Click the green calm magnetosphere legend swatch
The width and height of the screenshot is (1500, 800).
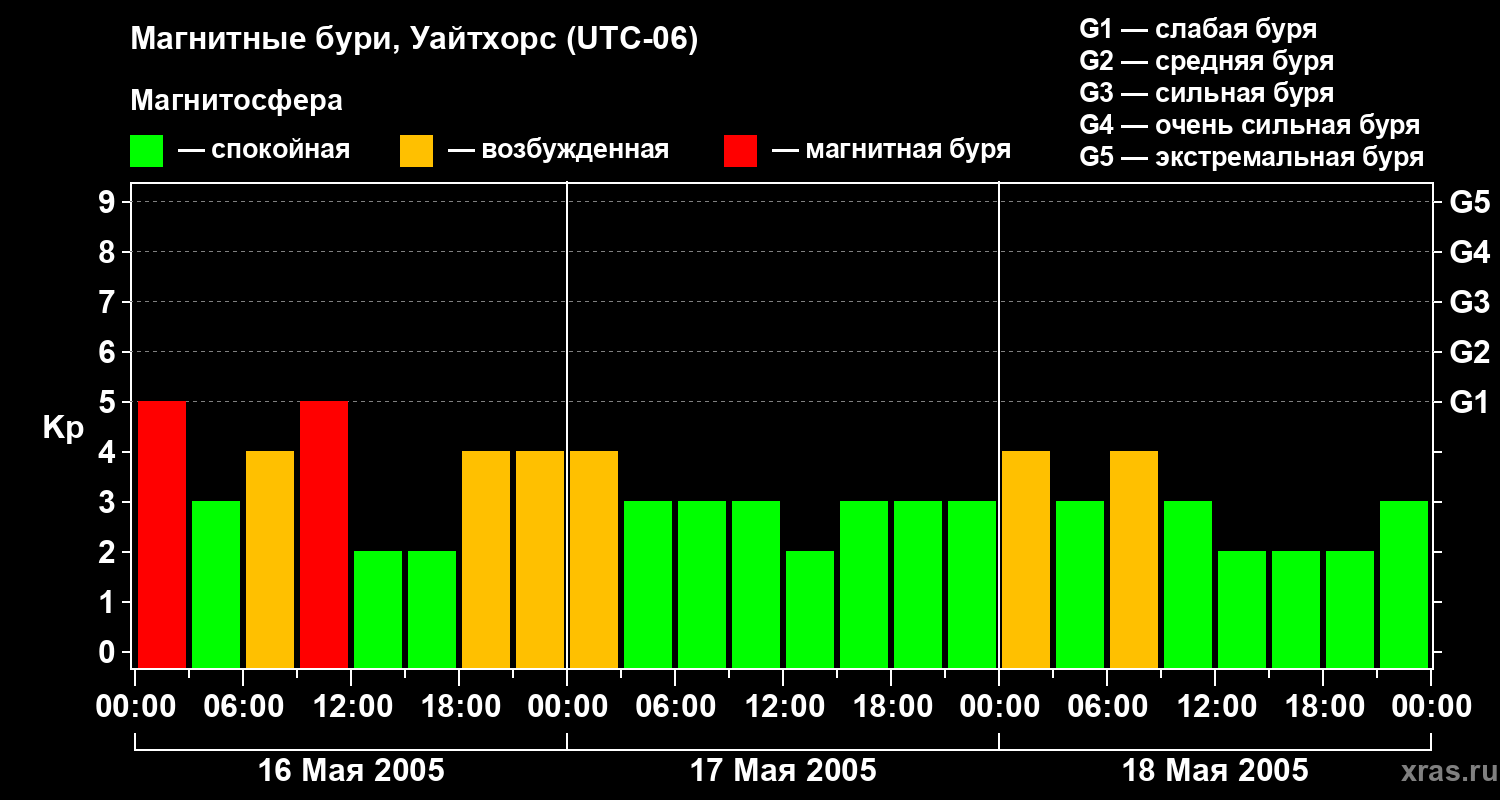pyautogui.click(x=146, y=151)
